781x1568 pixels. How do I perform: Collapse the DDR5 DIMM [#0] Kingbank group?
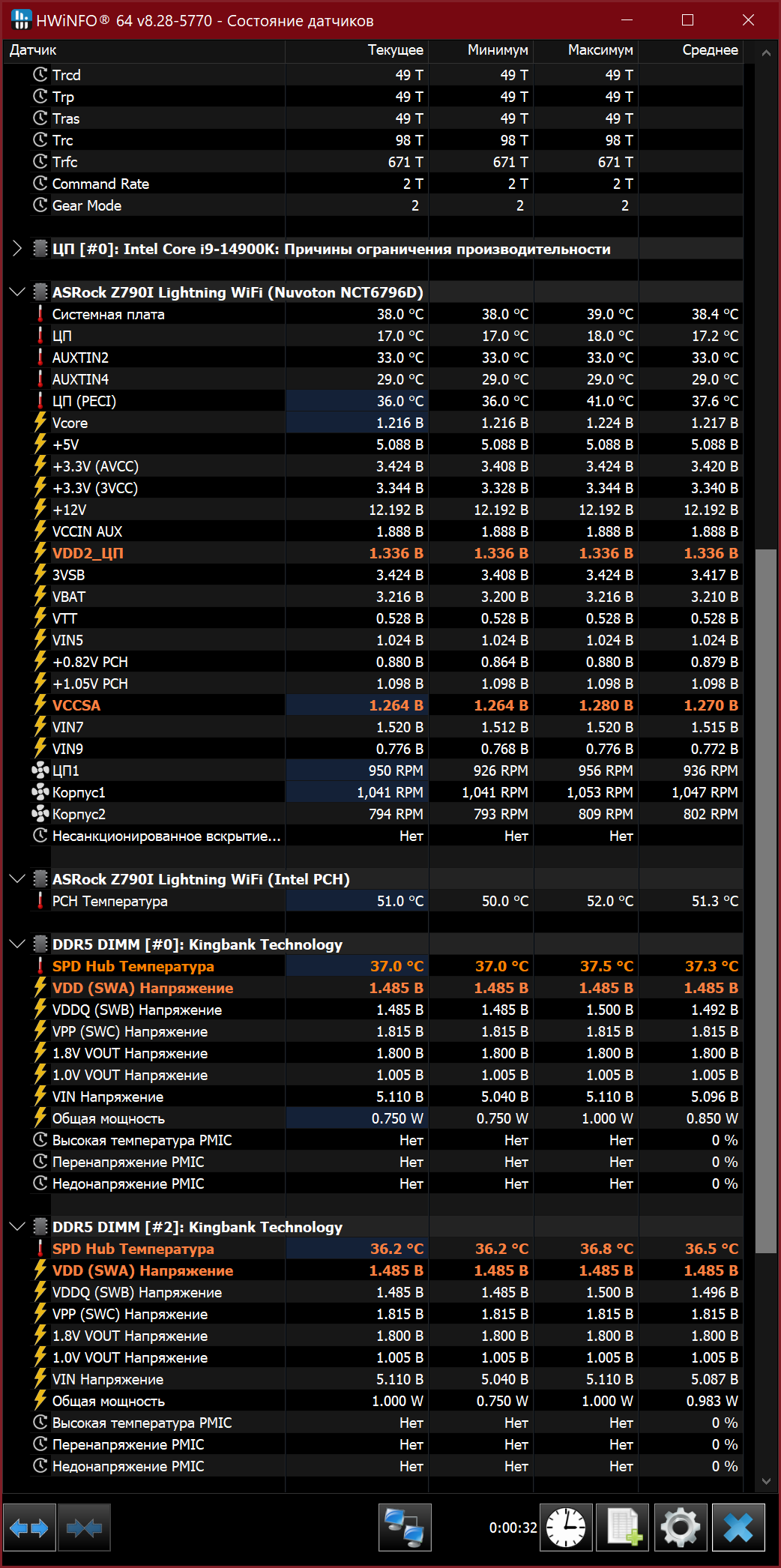pyautogui.click(x=16, y=944)
